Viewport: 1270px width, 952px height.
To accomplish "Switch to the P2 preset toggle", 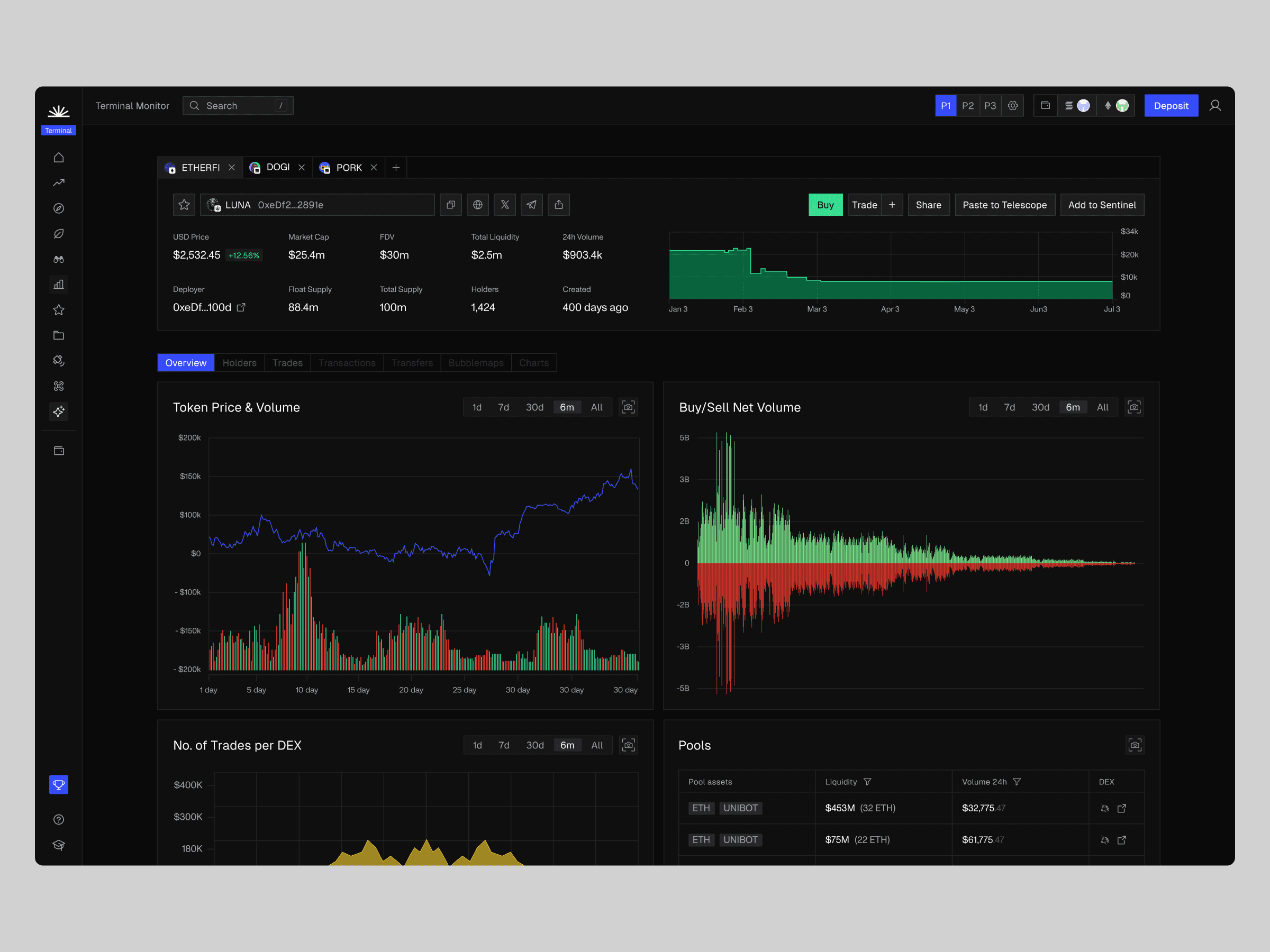I will 967,106.
